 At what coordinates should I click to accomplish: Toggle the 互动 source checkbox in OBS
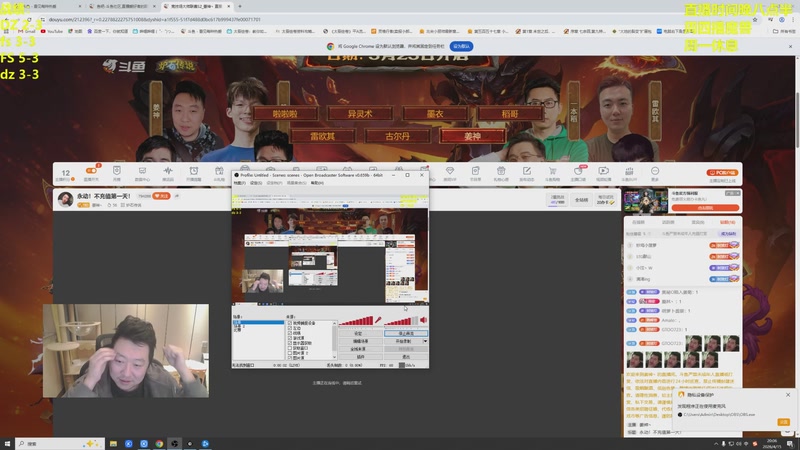tap(290, 328)
